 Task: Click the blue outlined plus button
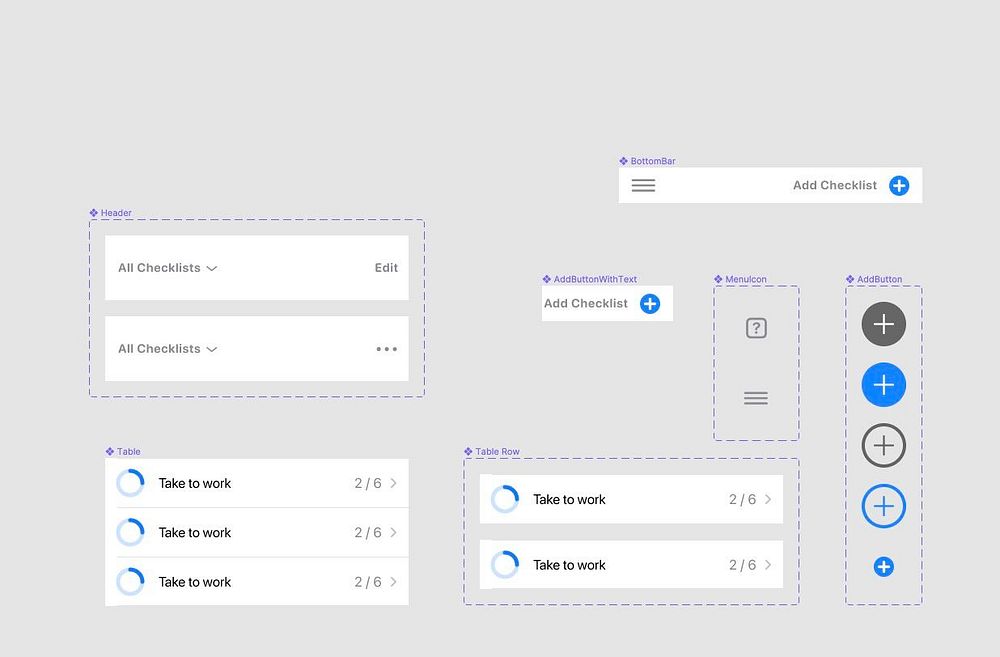(x=884, y=506)
